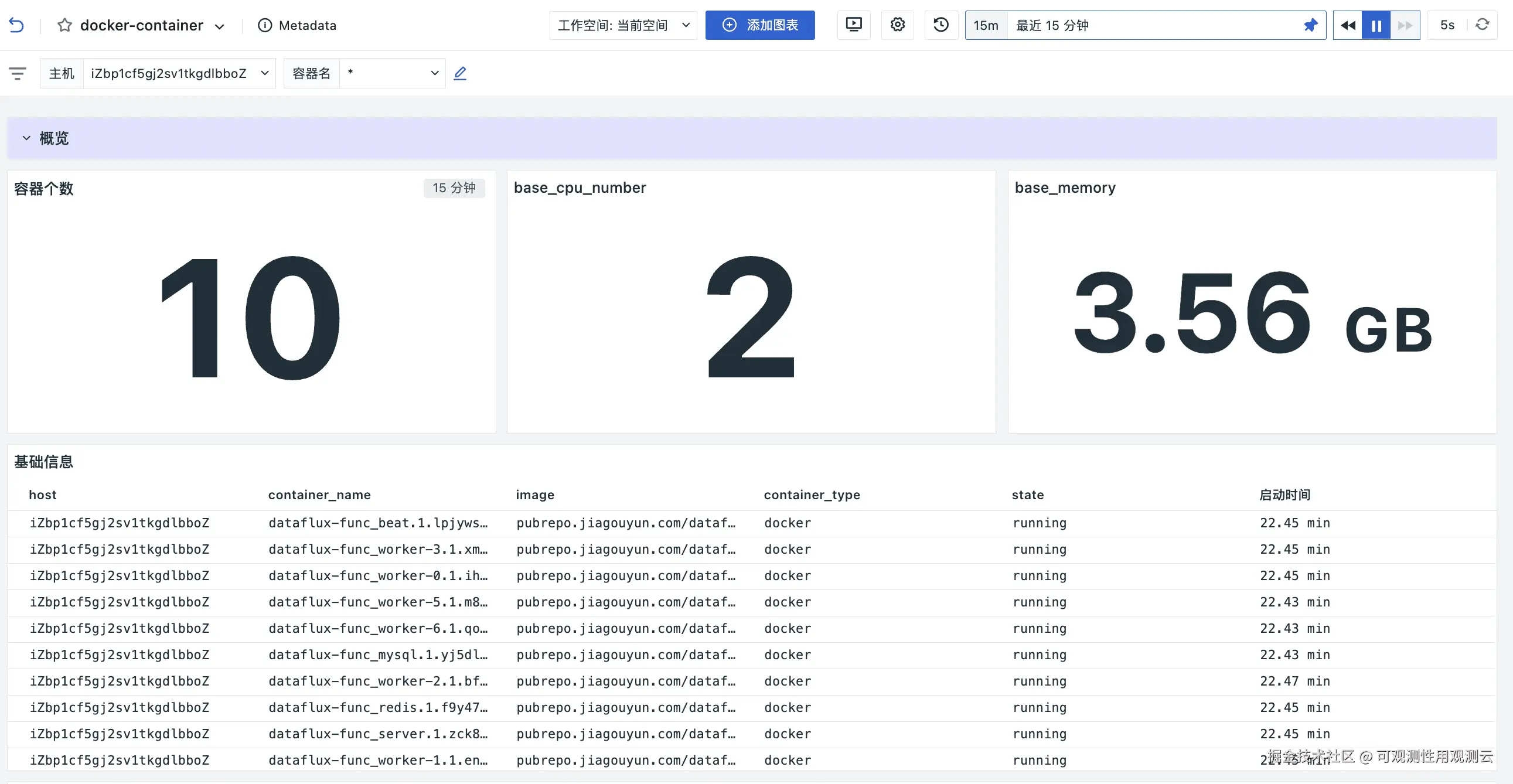Click the 添加图表 add chart button
The height and width of the screenshot is (784, 1513).
[759, 25]
